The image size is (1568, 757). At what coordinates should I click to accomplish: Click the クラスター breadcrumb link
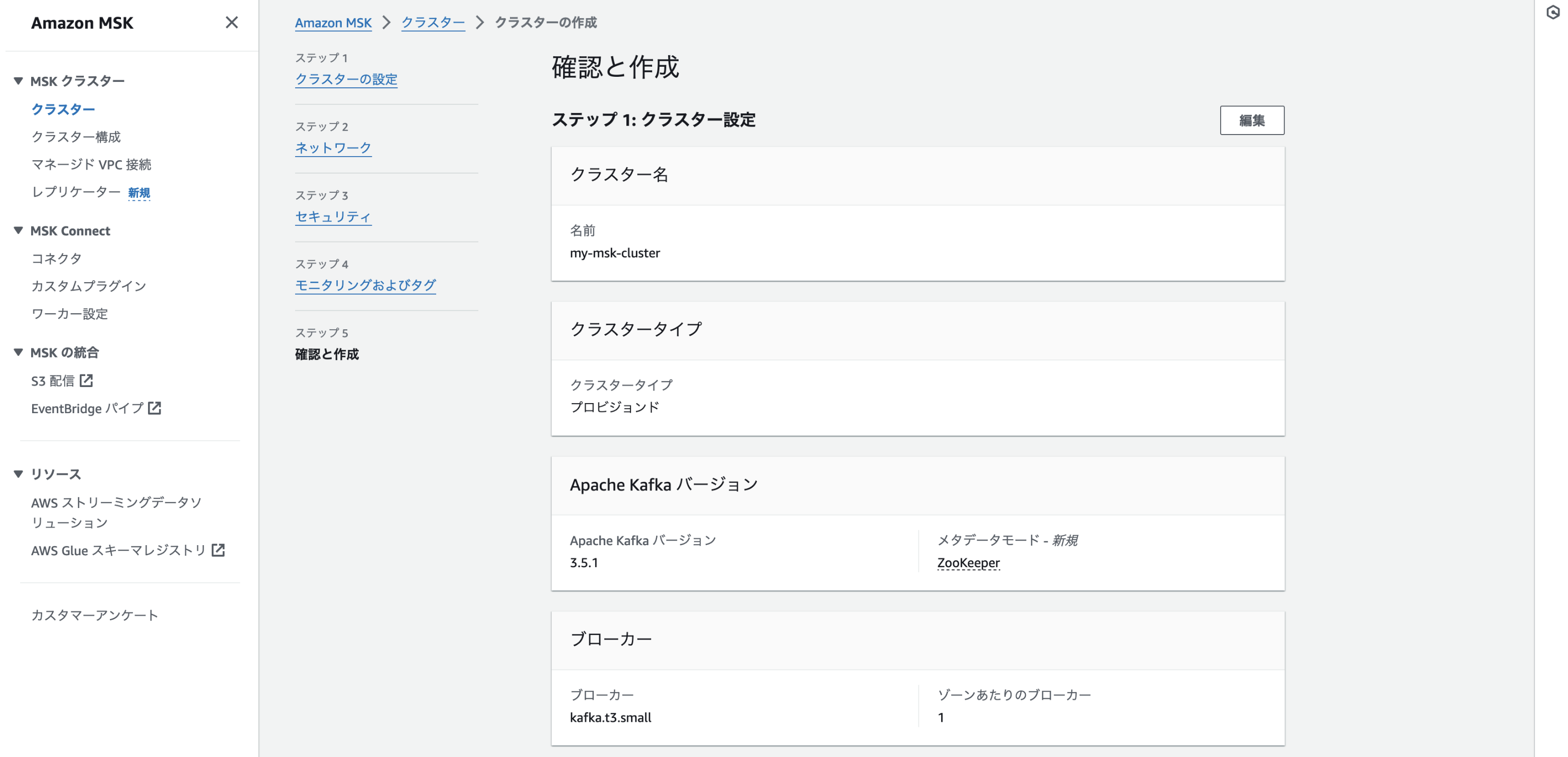pyautogui.click(x=433, y=23)
